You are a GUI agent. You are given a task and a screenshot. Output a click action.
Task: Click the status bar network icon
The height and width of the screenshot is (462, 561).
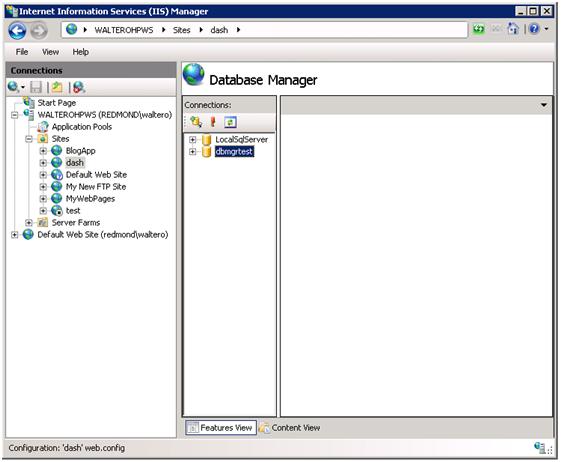pos(540,448)
